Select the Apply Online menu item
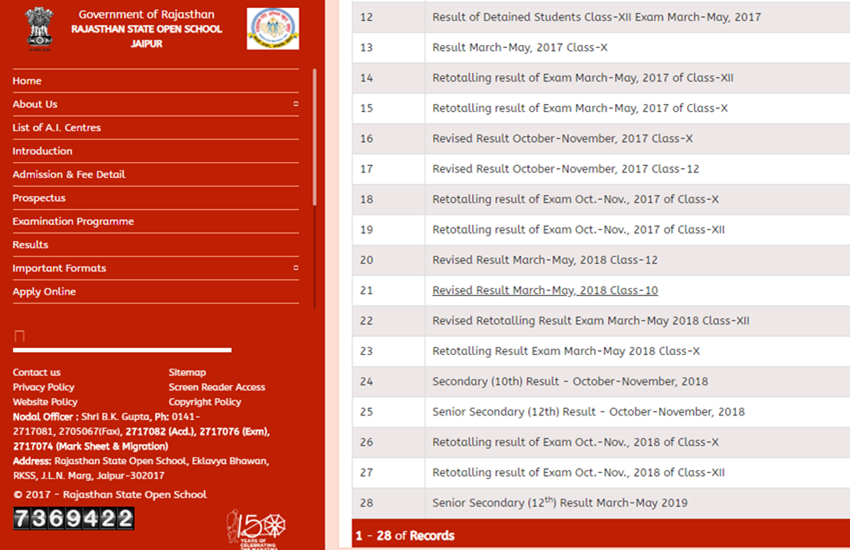 tap(44, 292)
